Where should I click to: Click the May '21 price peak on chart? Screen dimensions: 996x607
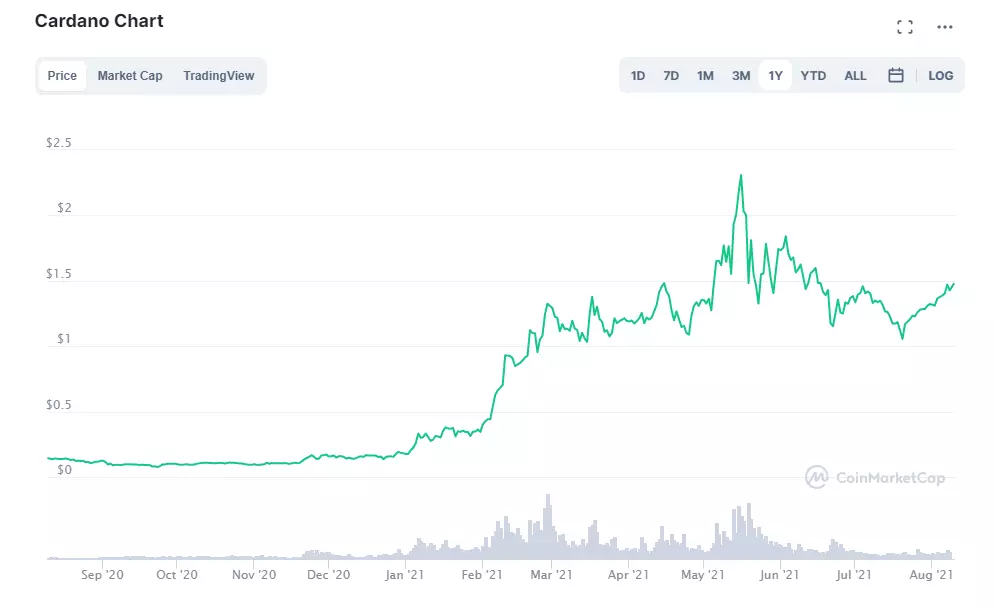[739, 175]
